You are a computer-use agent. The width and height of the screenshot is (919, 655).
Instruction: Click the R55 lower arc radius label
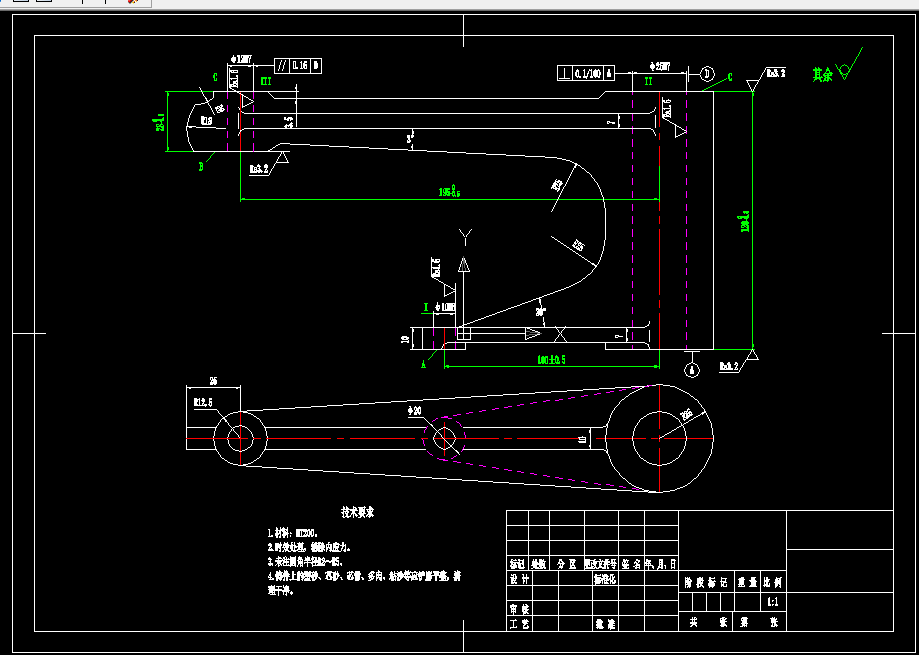pyautogui.click(x=579, y=246)
